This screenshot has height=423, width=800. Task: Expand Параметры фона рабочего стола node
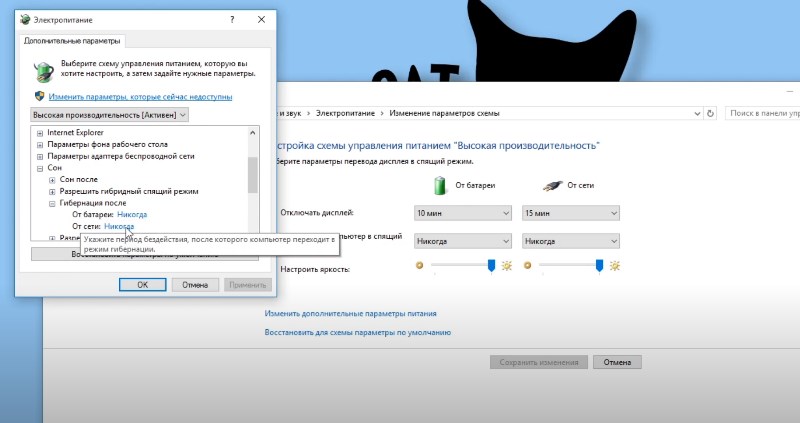40,145
